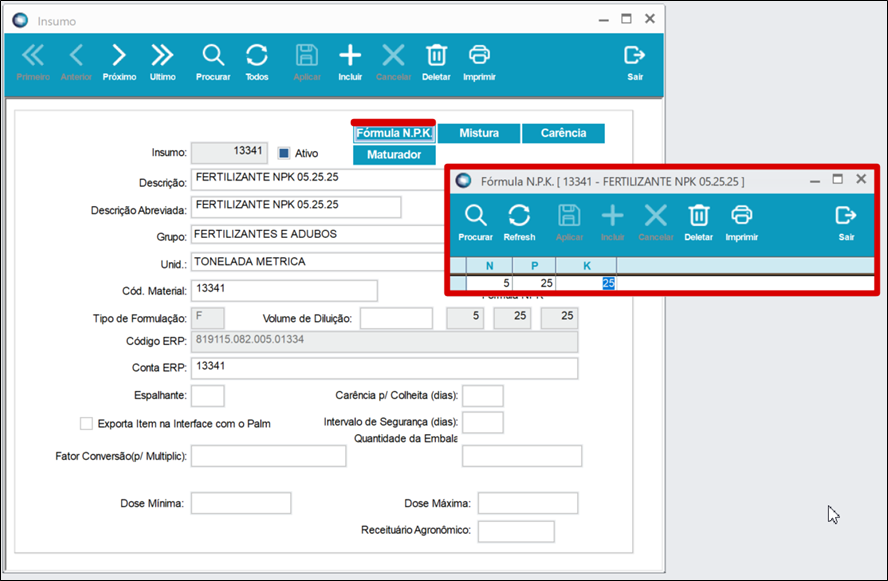Click Deletar trash icon in Insumo window
888x581 pixels.
[x=436, y=62]
